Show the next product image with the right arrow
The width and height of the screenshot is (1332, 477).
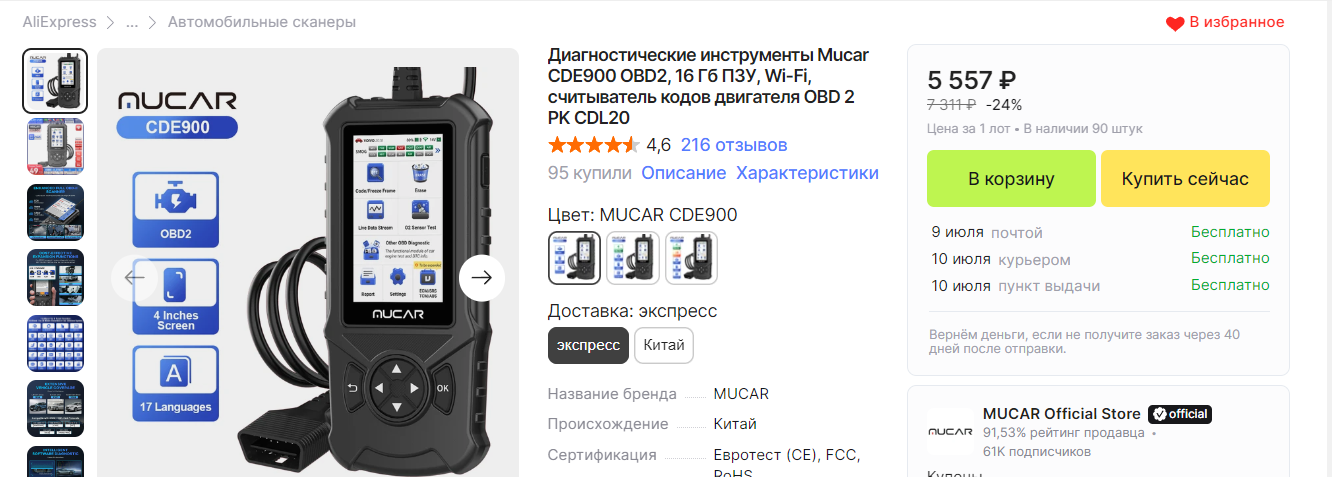tap(482, 278)
